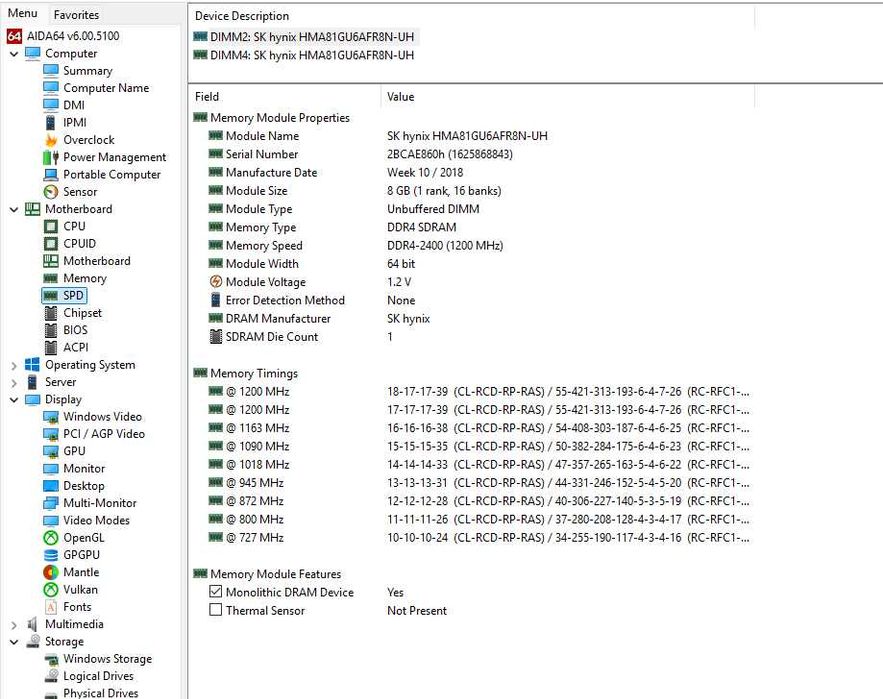This screenshot has height=699, width=883.
Task: Open the CPUID icon
Action: coord(51,244)
